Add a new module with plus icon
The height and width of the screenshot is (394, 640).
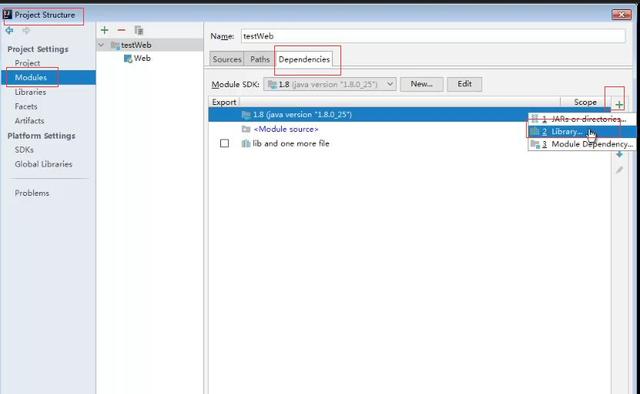tap(104, 30)
